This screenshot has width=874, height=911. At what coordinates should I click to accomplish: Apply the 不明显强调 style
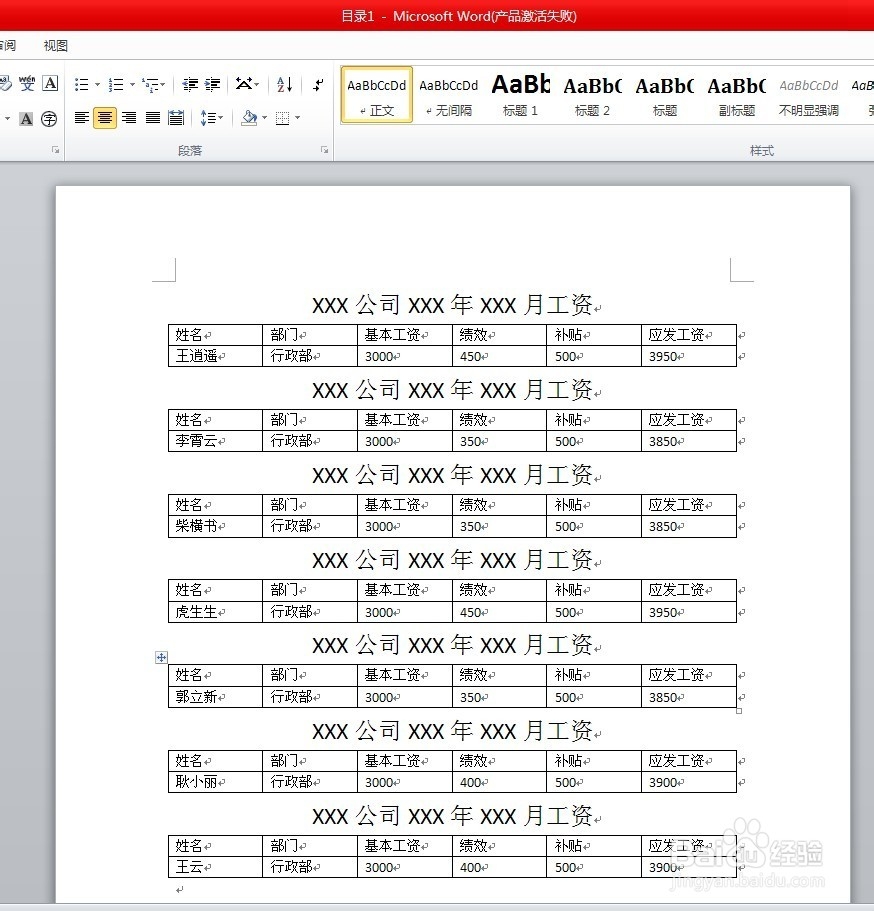click(x=808, y=95)
